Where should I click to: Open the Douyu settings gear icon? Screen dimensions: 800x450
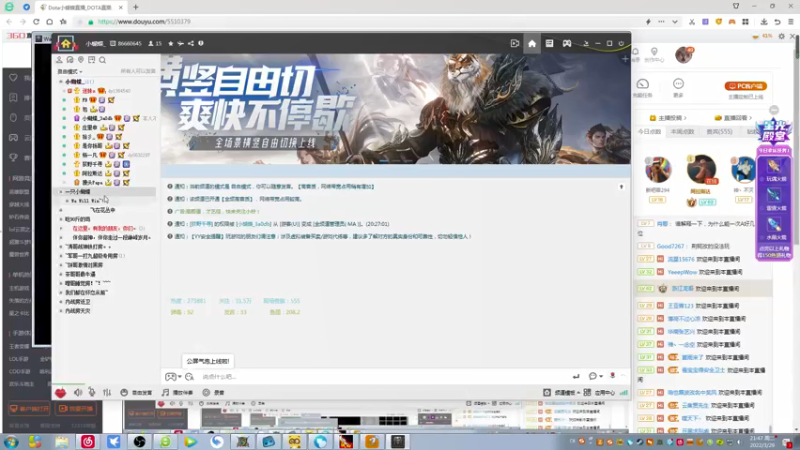[x=782, y=36]
